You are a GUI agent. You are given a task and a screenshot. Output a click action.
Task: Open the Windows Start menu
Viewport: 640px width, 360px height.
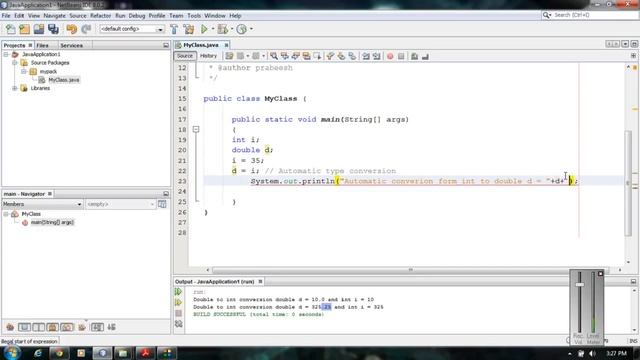pyautogui.click(x=11, y=353)
